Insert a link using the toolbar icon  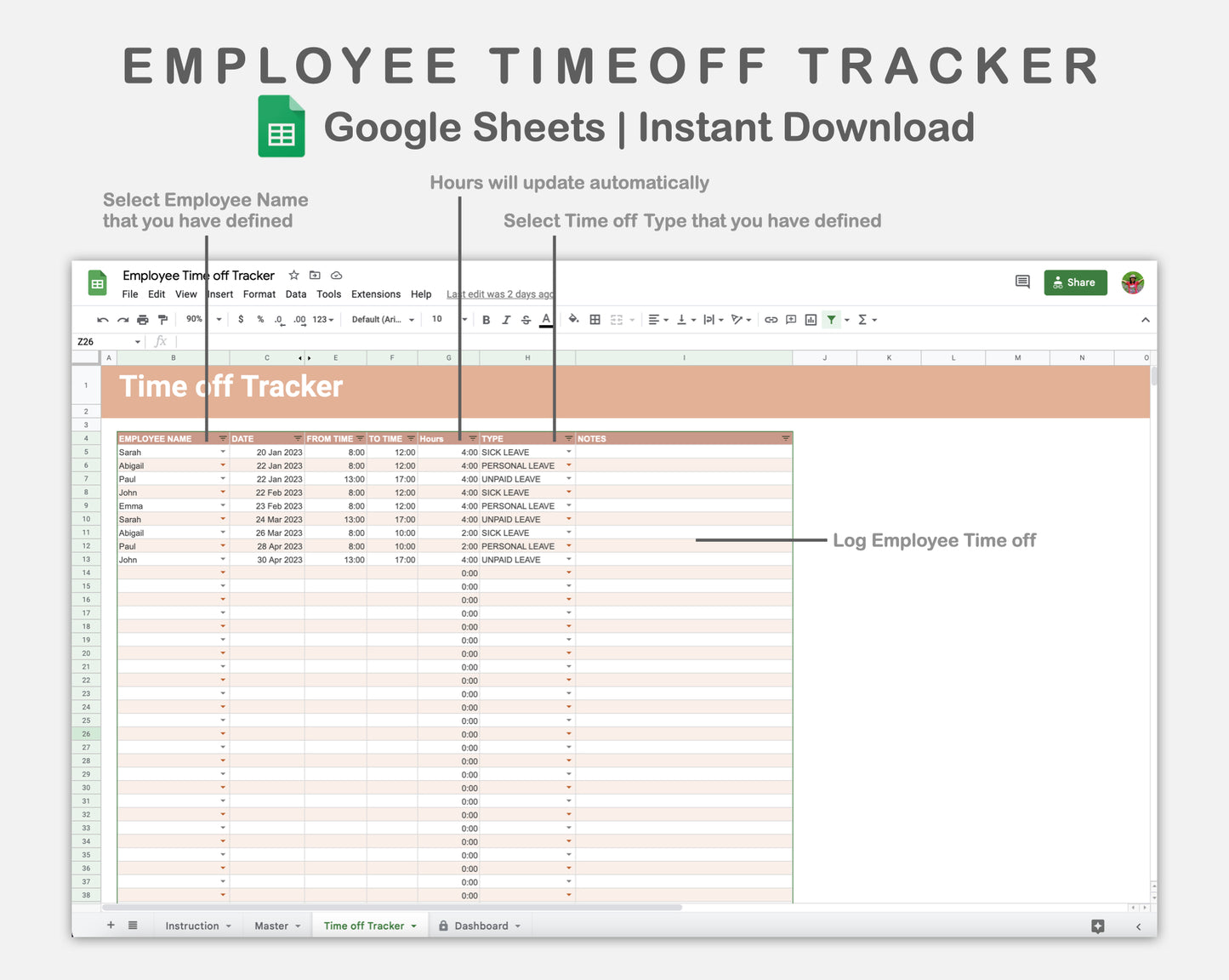[771, 319]
